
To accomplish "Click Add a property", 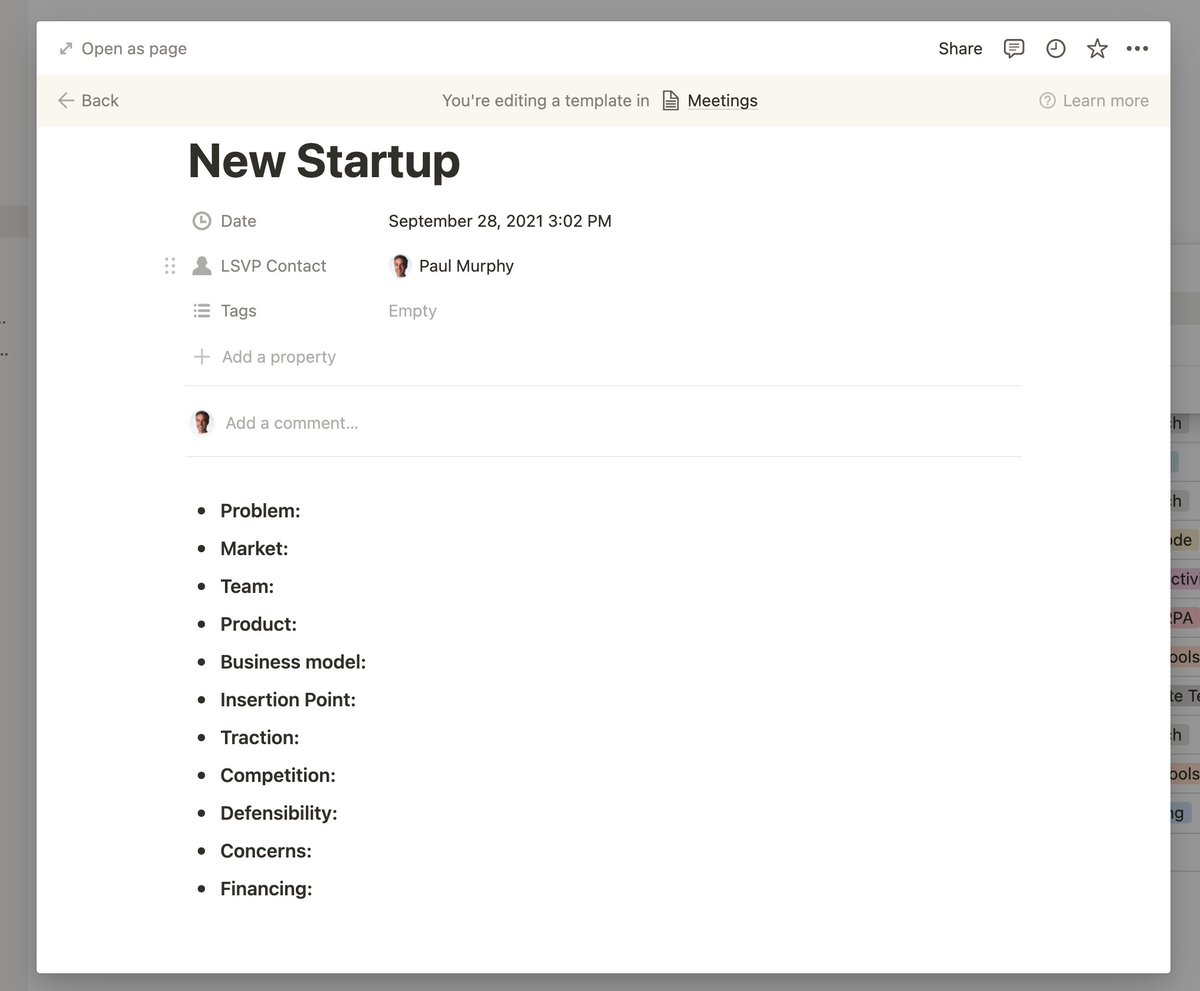I will point(264,357).
